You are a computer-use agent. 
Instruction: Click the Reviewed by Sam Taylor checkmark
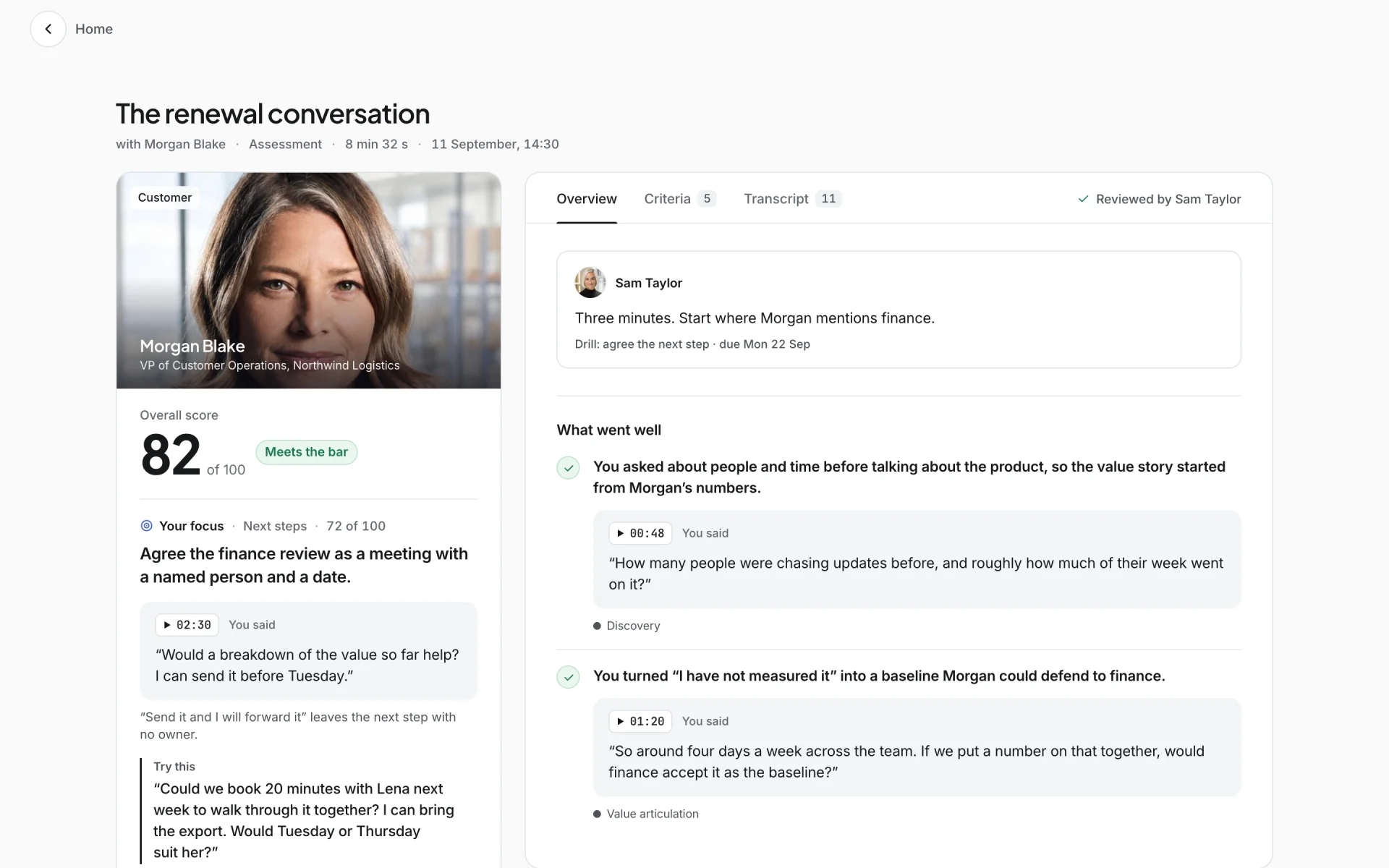click(1083, 199)
